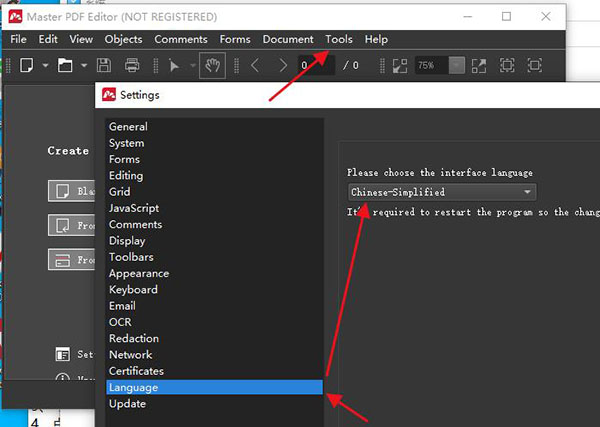600x427 pixels.
Task: Click the Master PDF Editor title bar logo
Action: click(x=15, y=16)
